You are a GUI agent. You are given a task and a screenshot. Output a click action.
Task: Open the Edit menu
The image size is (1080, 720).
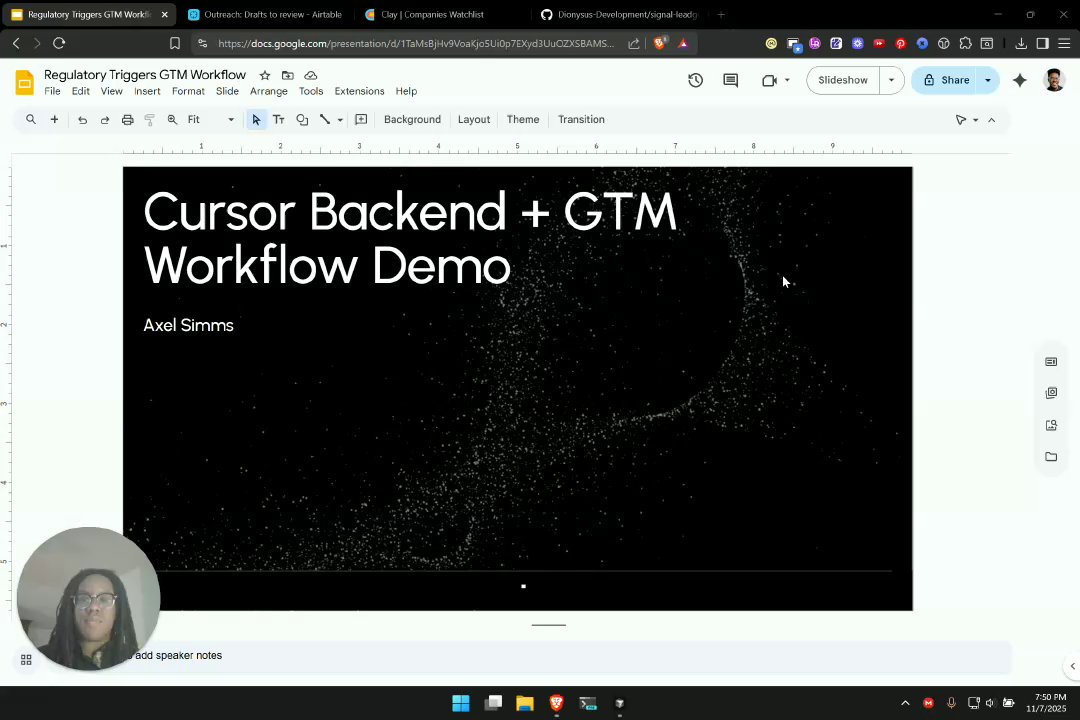[81, 91]
